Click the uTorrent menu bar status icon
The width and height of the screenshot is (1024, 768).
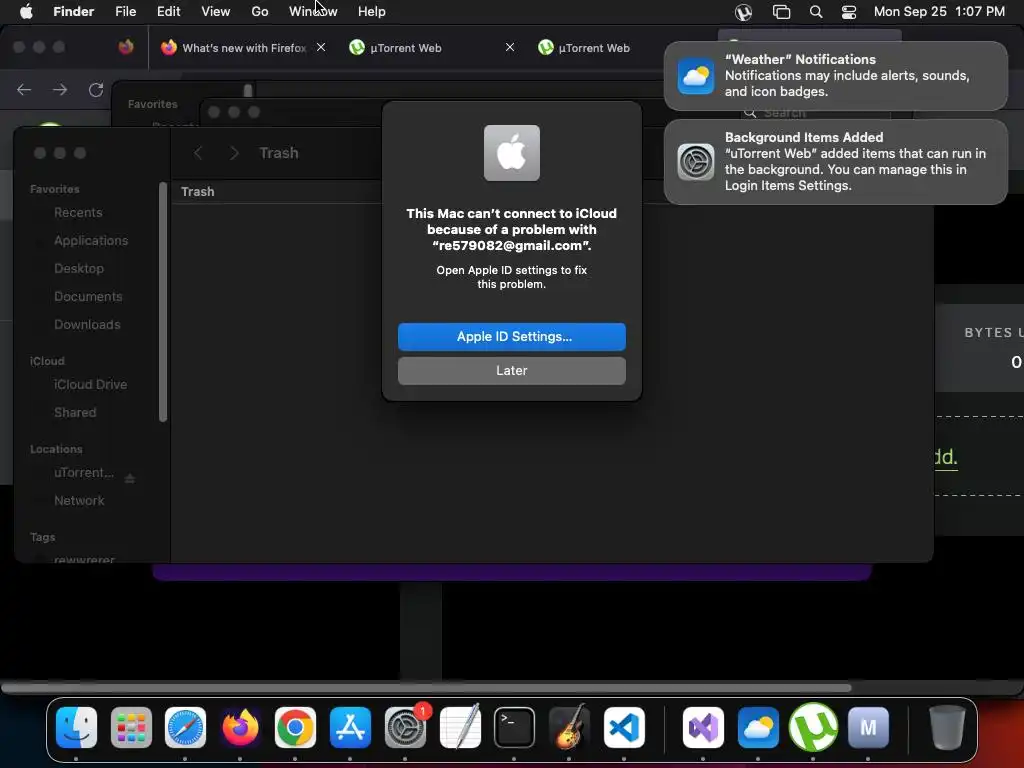(x=743, y=11)
